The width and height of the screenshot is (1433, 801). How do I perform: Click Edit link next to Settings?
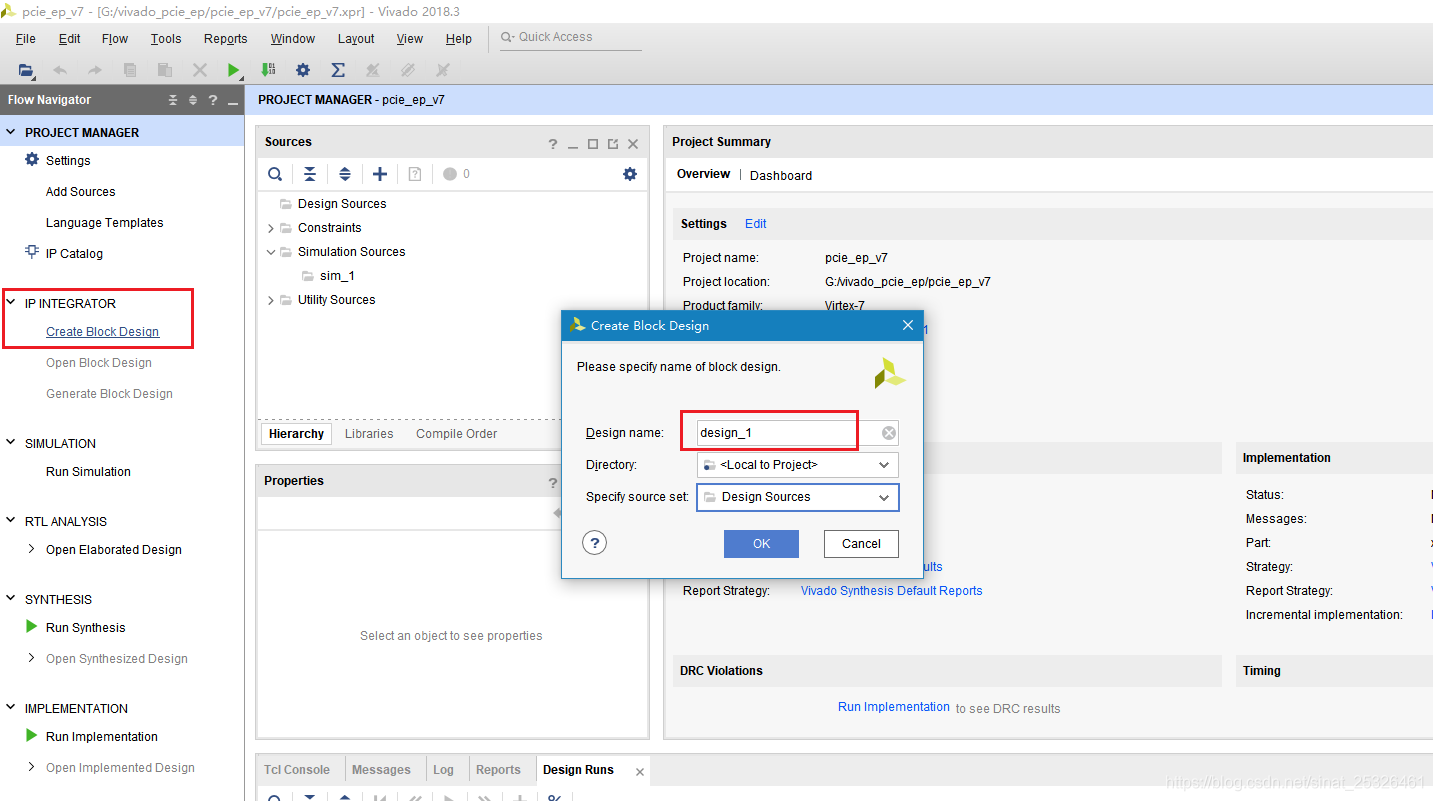coord(756,224)
